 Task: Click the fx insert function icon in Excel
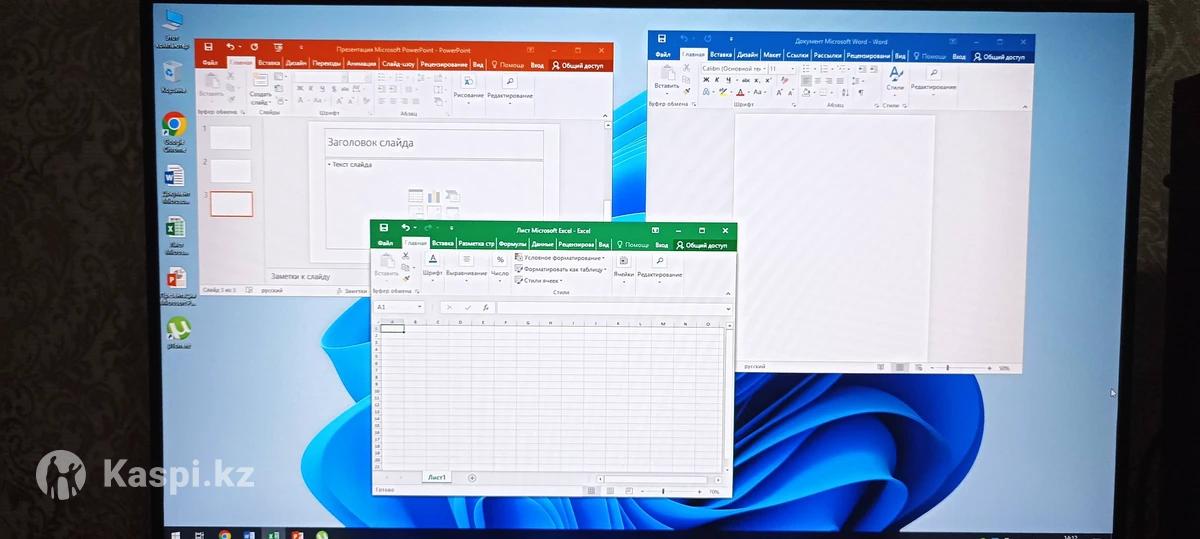click(485, 308)
